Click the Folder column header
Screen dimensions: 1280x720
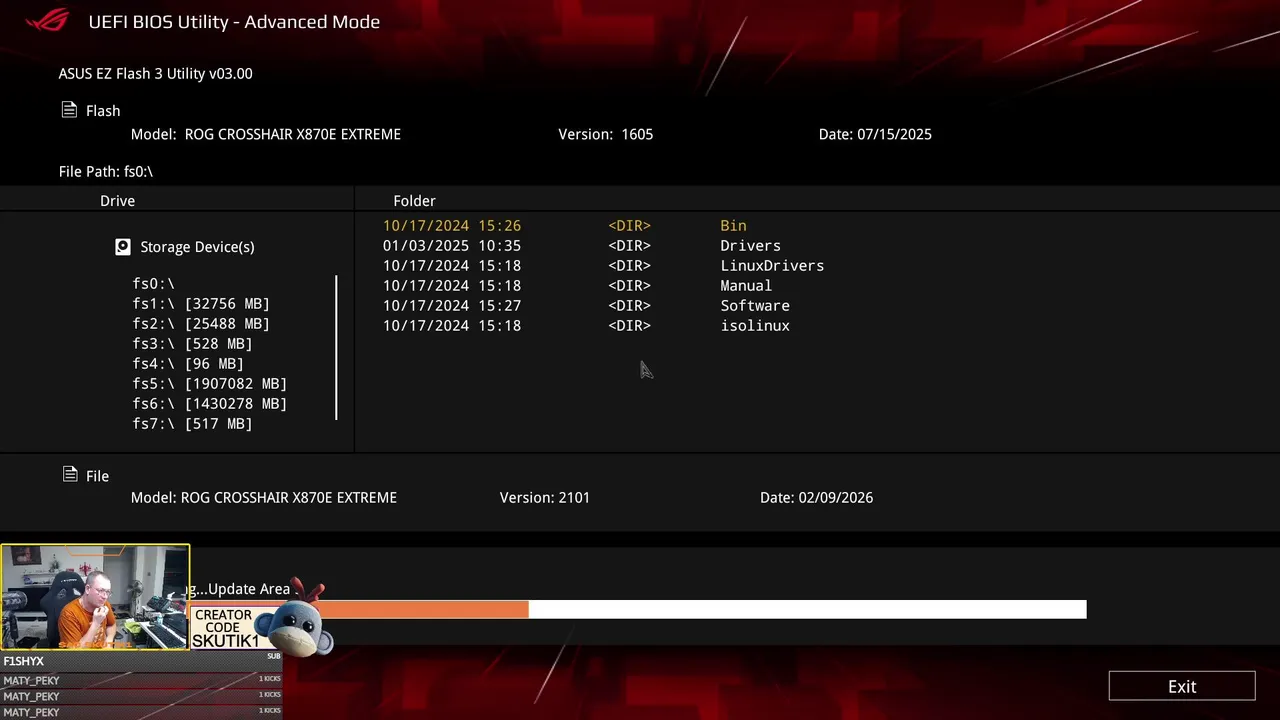414,201
